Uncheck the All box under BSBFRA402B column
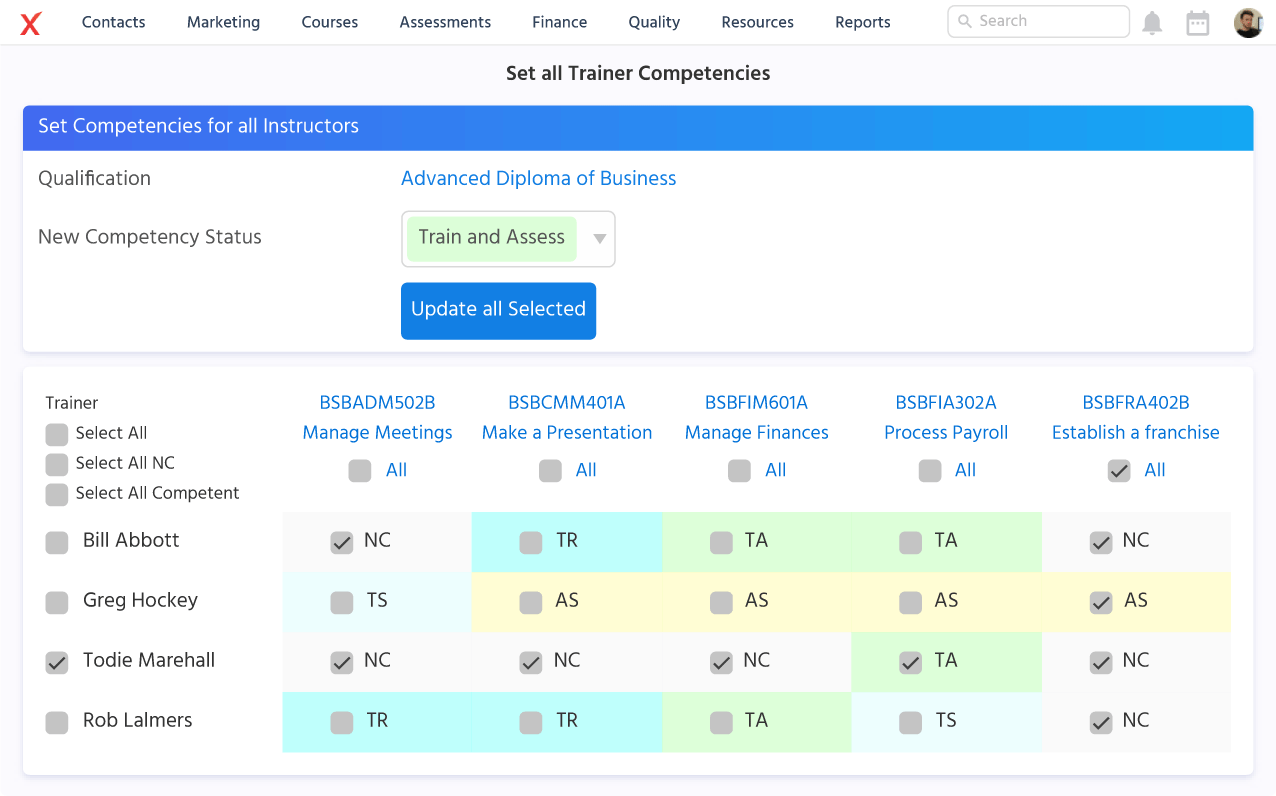This screenshot has height=796, width=1276. coord(1118,470)
